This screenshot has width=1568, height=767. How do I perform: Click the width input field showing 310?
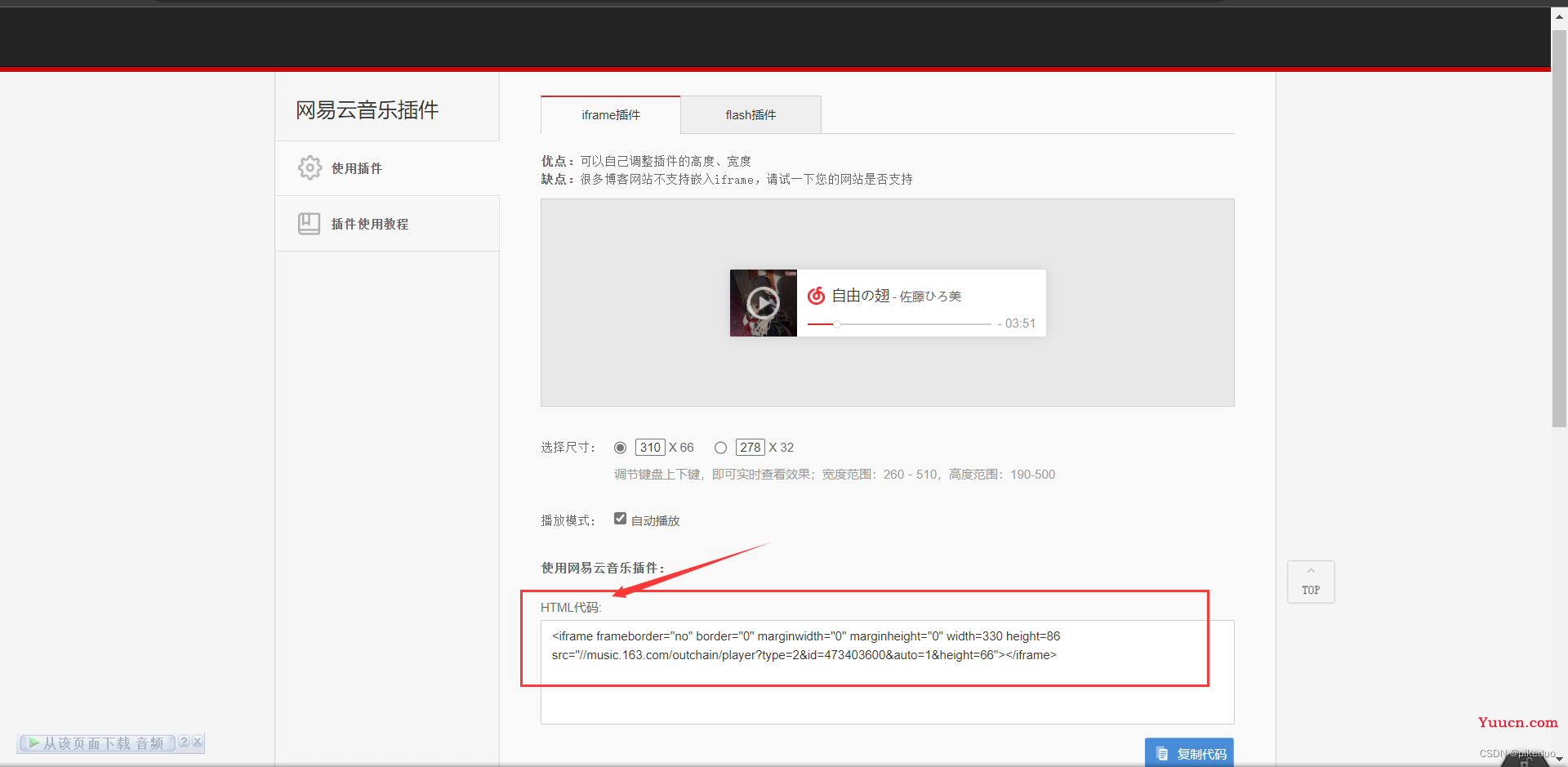point(650,448)
